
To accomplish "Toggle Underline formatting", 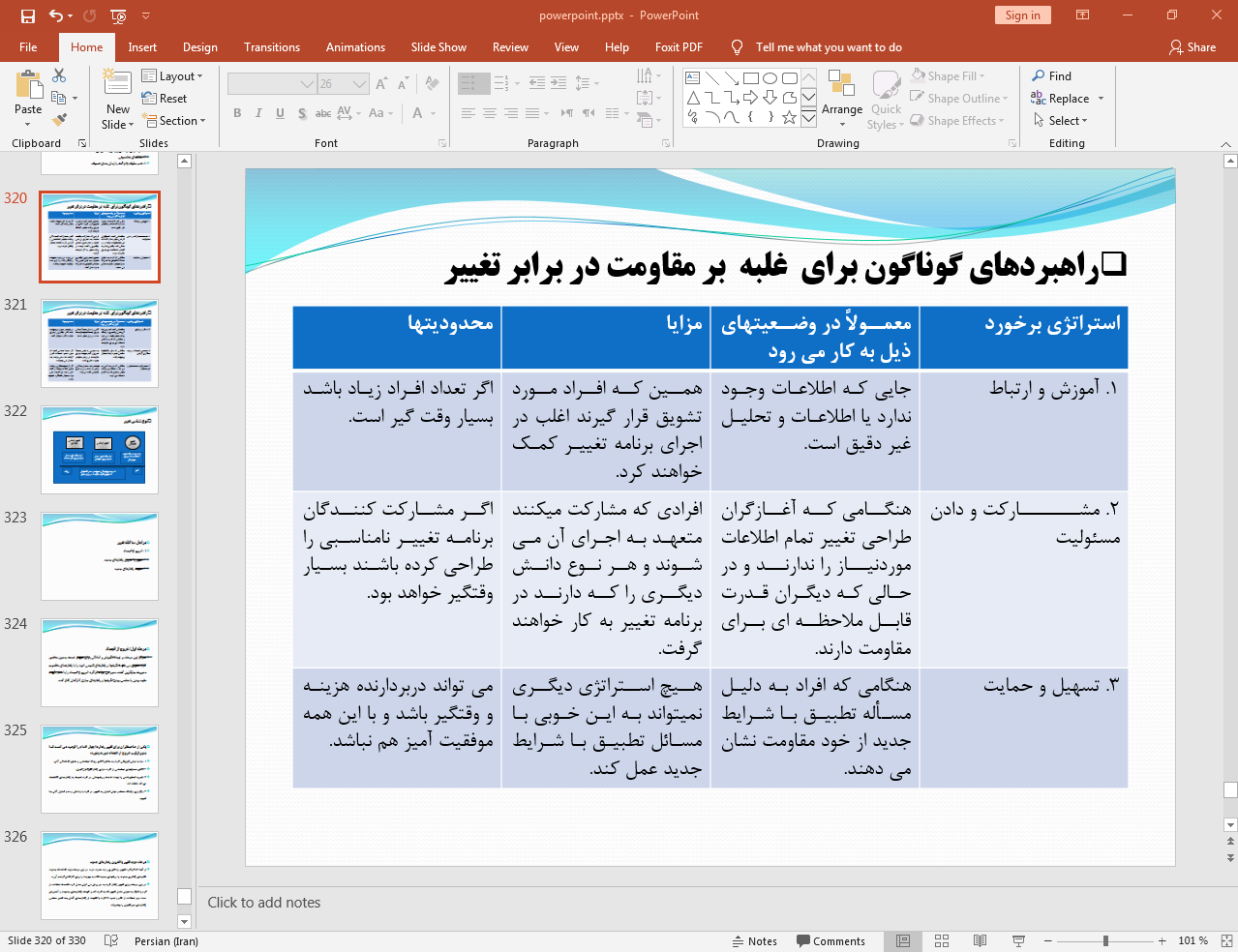I will point(280,113).
